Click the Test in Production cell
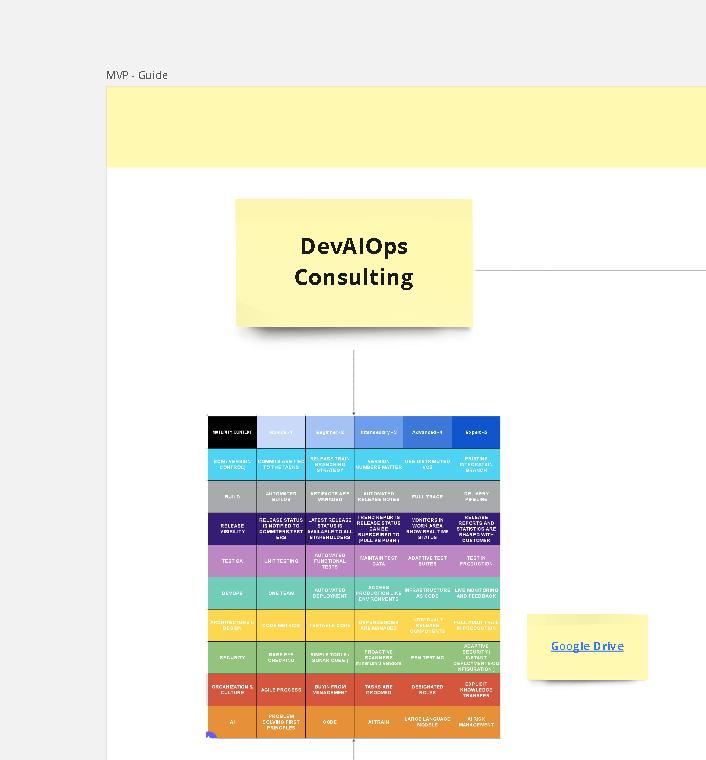 [x=476, y=561]
